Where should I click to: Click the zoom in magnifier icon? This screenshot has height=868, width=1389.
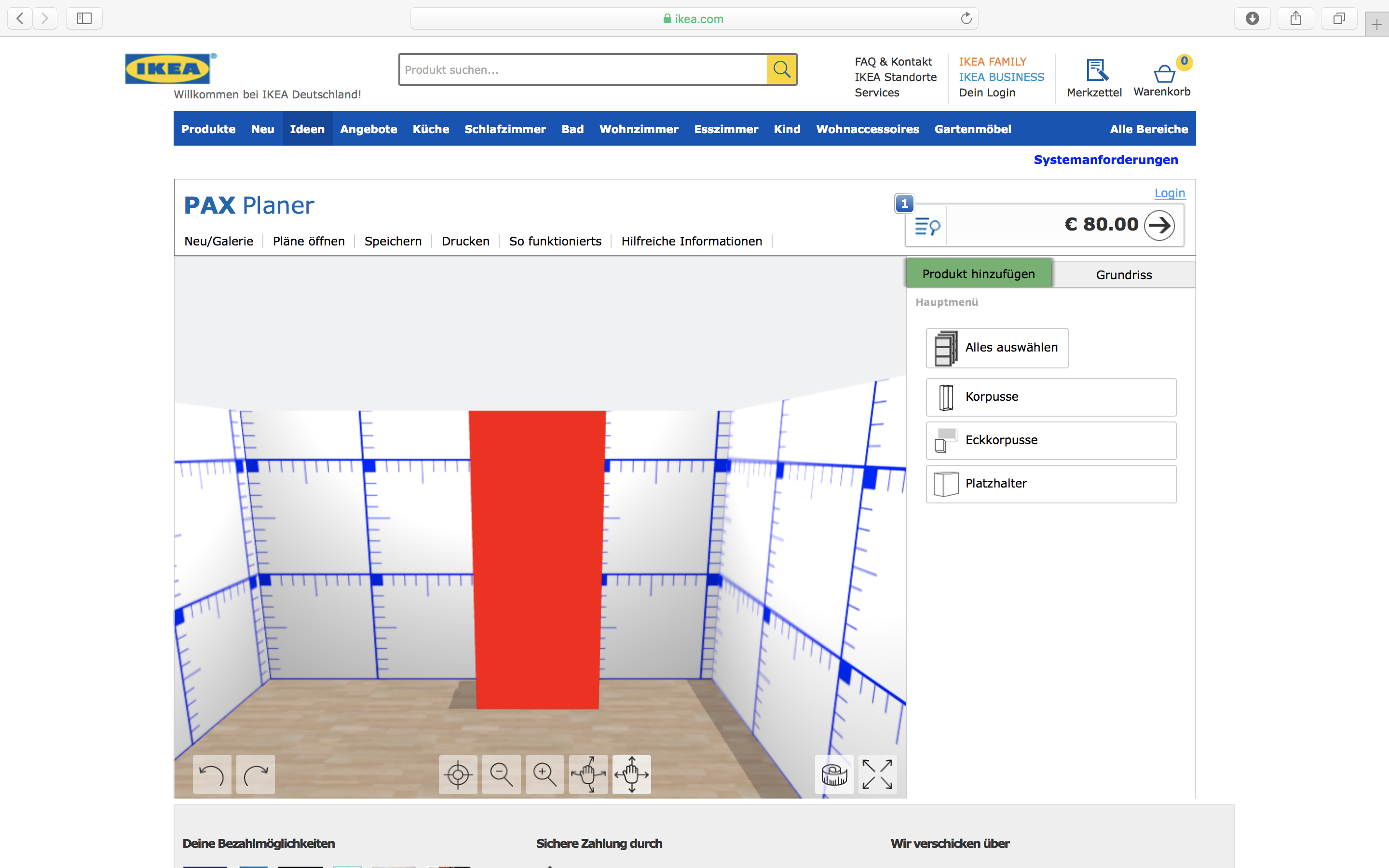click(x=545, y=774)
